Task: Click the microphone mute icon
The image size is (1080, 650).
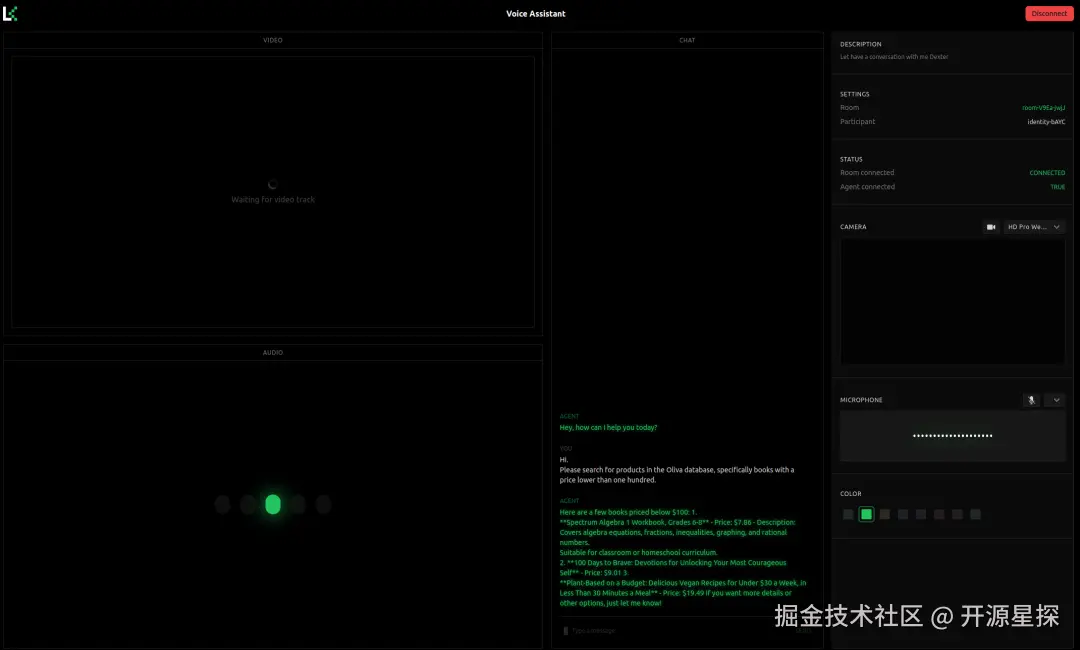Action: click(1031, 400)
